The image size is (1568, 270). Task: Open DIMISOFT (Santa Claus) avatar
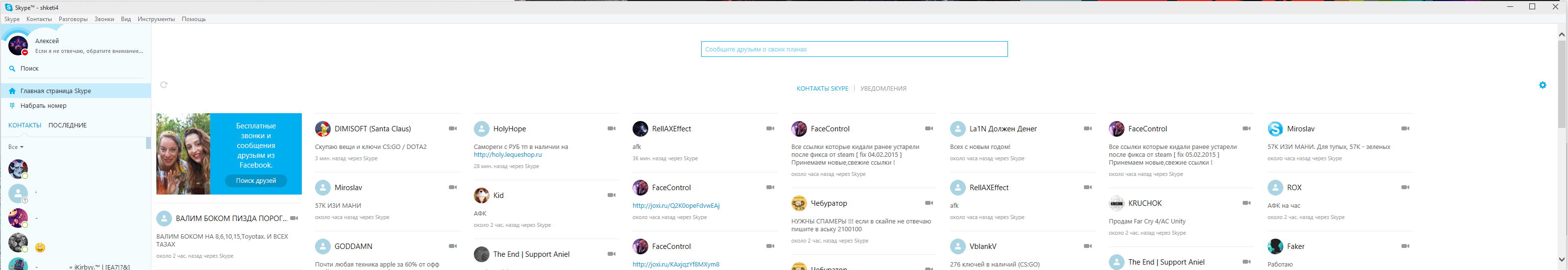[322, 129]
